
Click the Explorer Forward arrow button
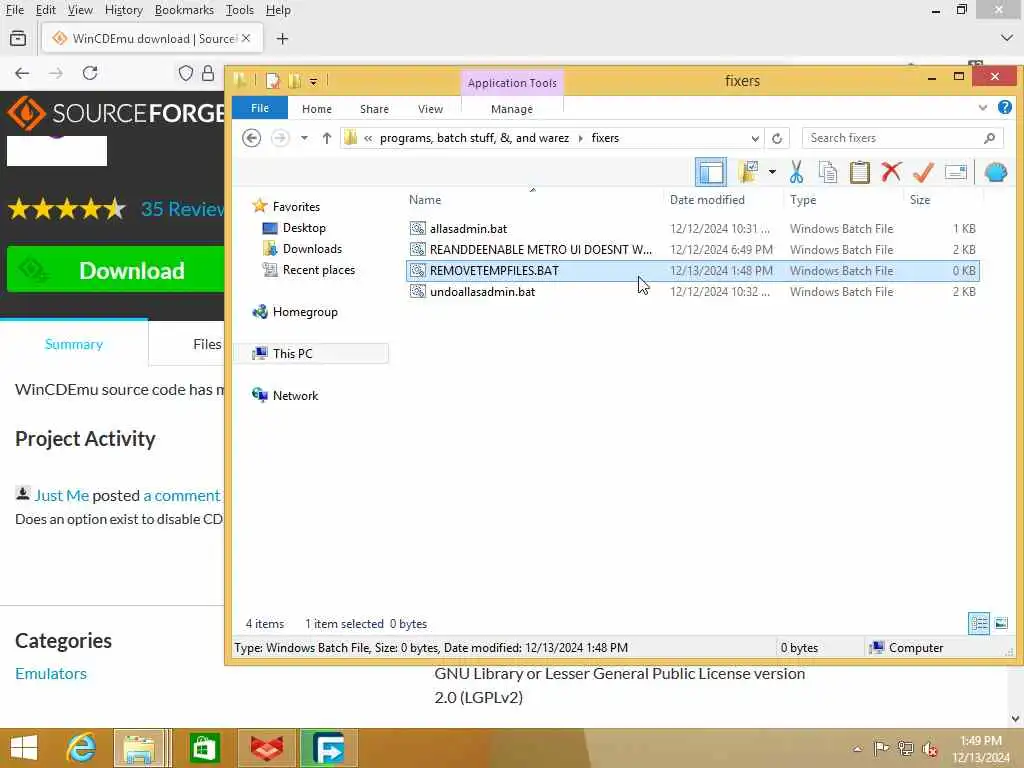(x=280, y=138)
